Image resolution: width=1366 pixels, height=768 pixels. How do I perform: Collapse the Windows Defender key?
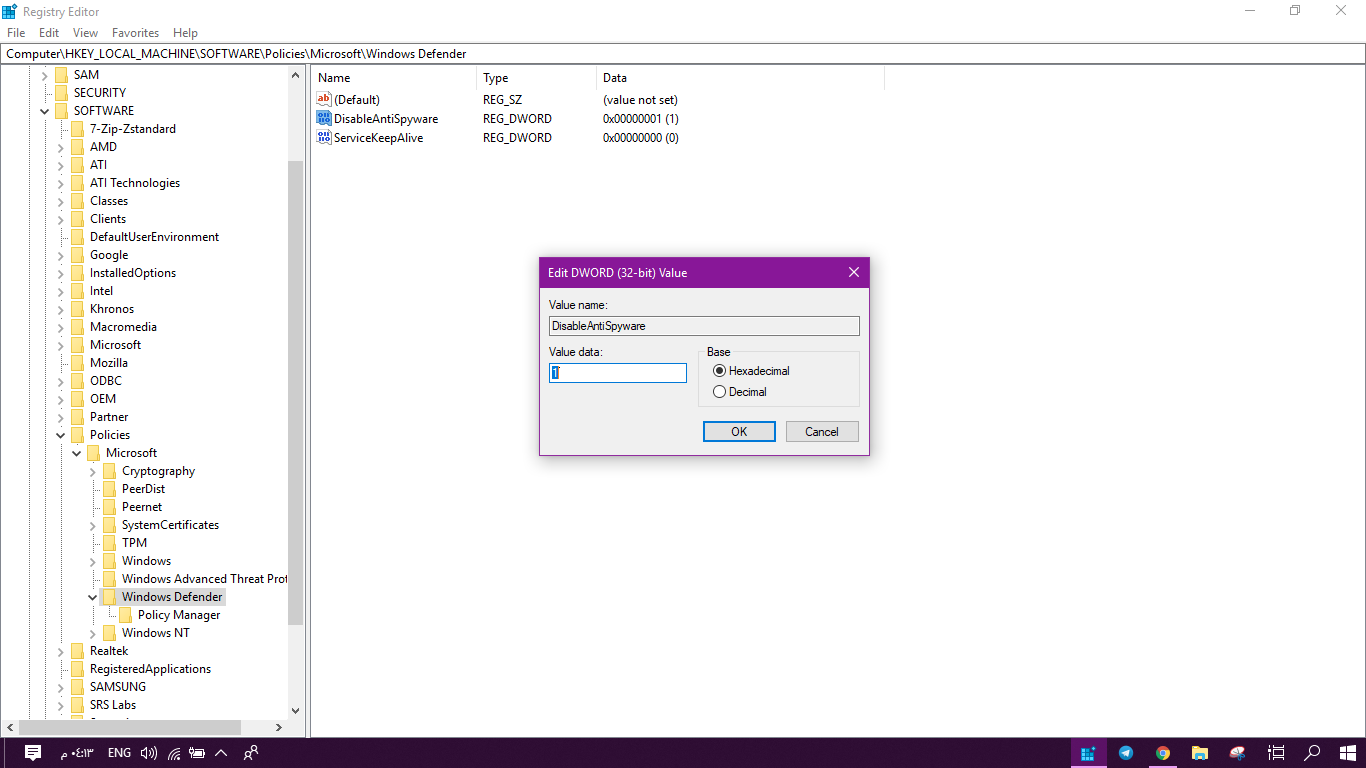coord(92,597)
